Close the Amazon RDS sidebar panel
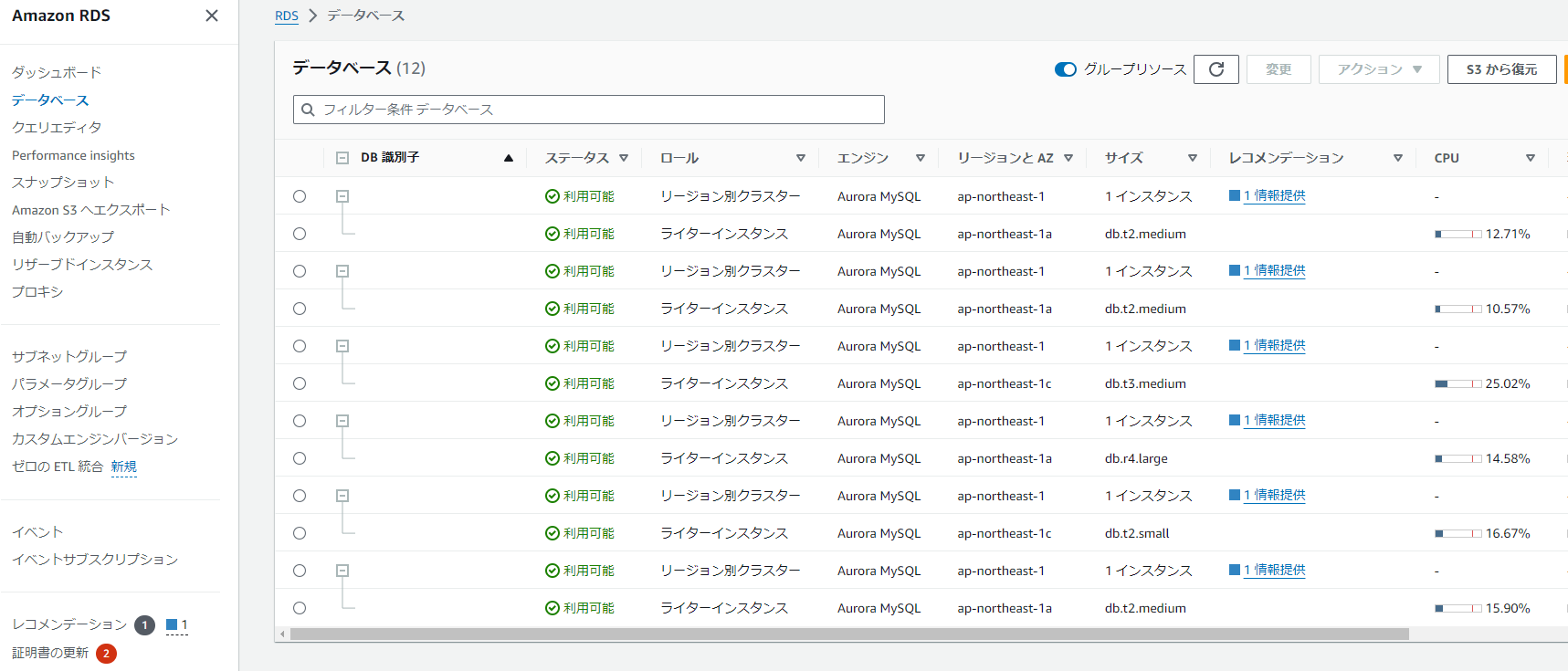1568x671 pixels. point(212,16)
